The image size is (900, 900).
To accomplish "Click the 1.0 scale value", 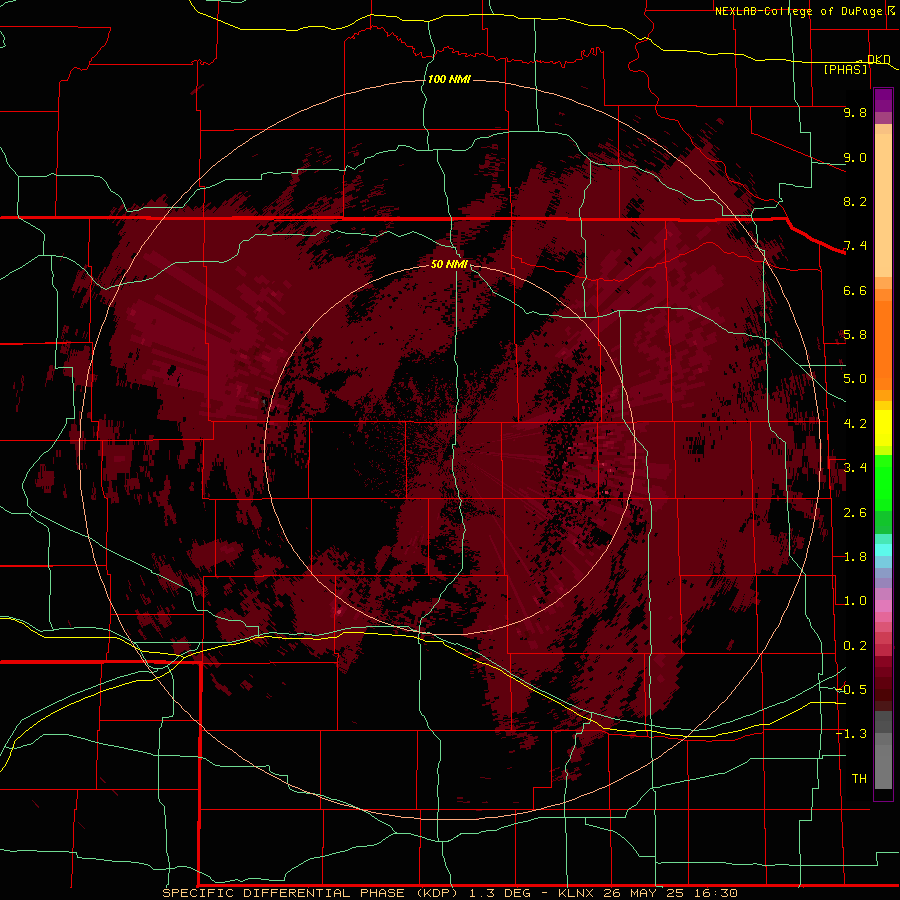I will pos(855,601).
